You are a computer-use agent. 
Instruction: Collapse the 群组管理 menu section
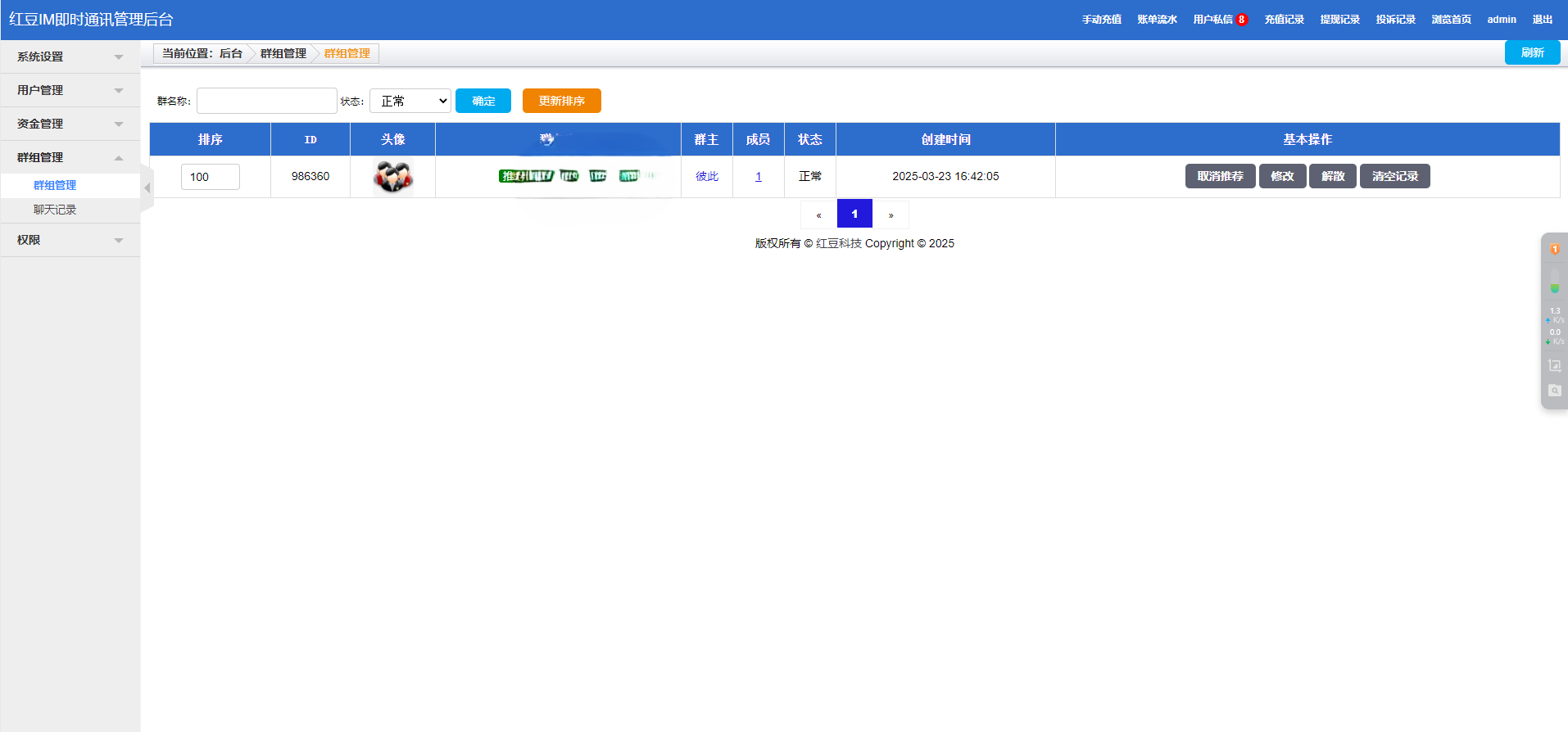[70, 157]
